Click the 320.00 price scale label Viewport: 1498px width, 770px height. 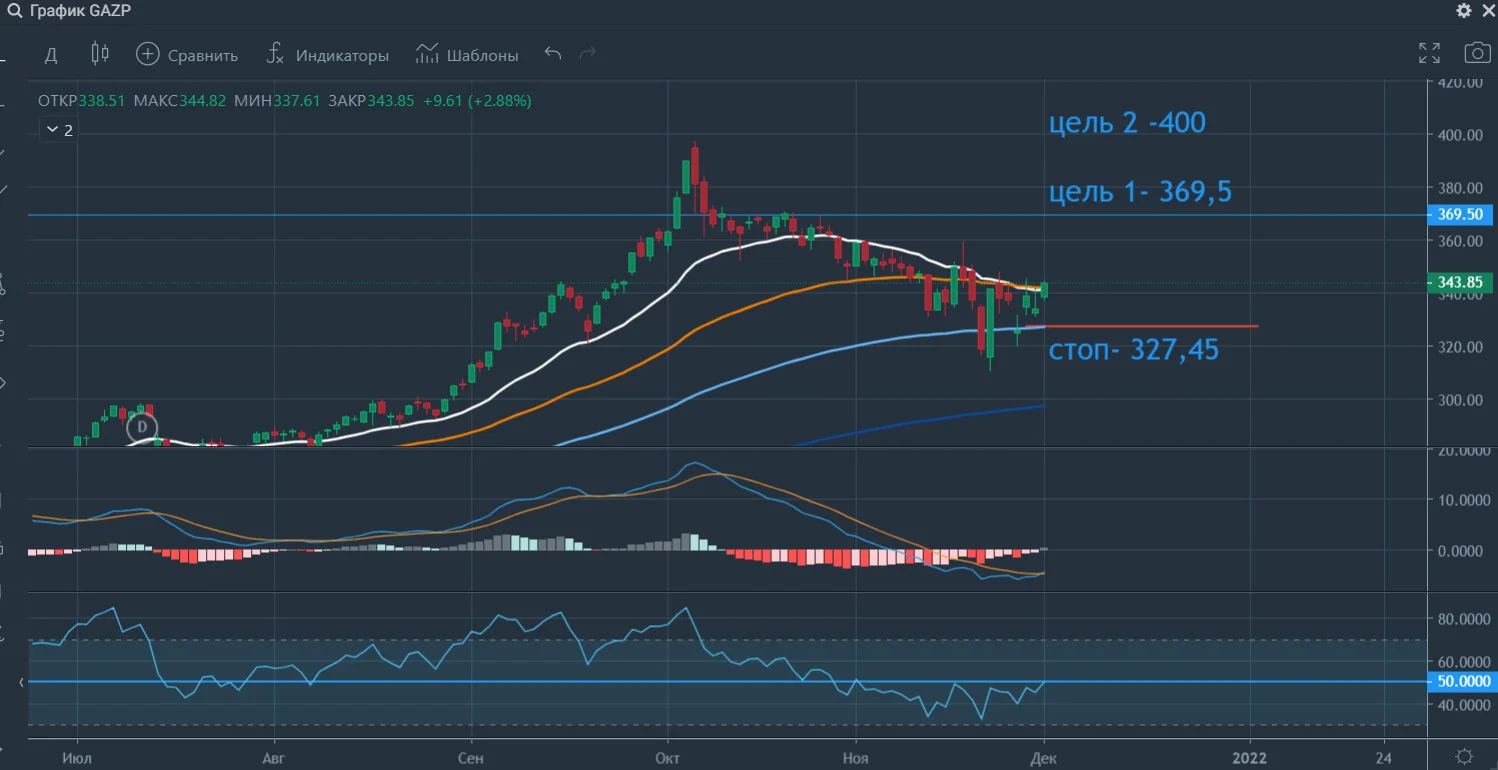point(1458,347)
